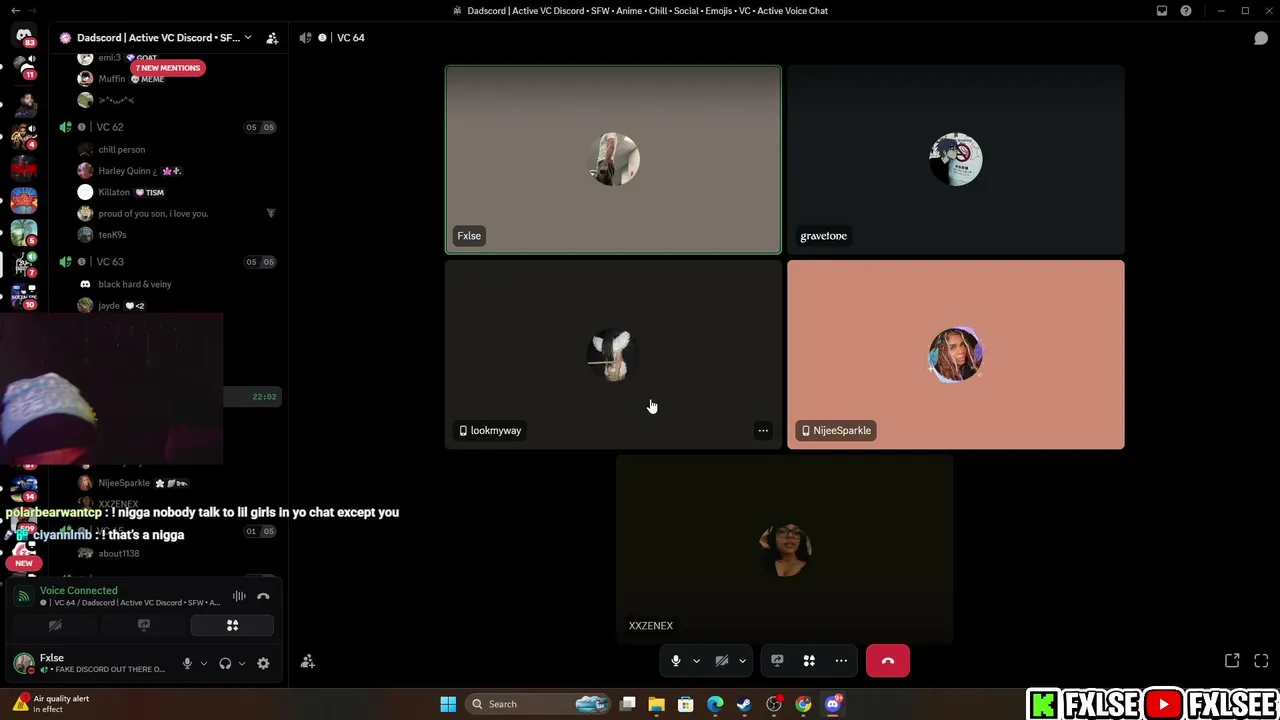Share your screen from call control bar
The width and height of the screenshot is (1280, 720).
click(777, 661)
